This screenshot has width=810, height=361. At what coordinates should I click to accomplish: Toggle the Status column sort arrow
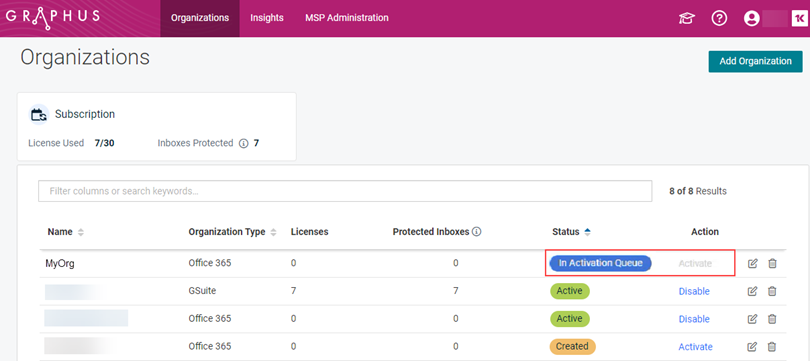tap(587, 232)
